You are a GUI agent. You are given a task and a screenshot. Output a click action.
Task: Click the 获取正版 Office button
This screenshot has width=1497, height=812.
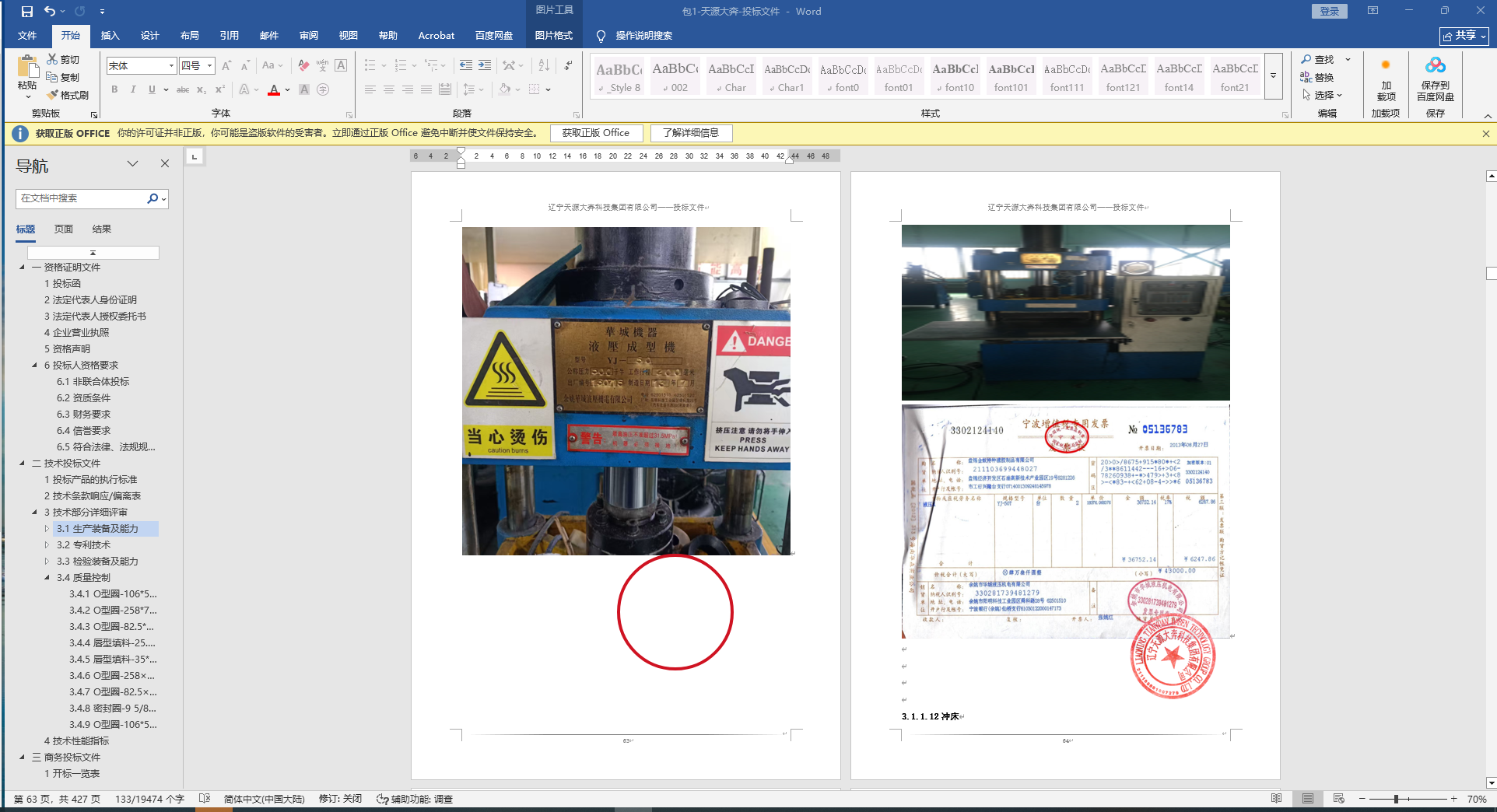[x=595, y=133]
